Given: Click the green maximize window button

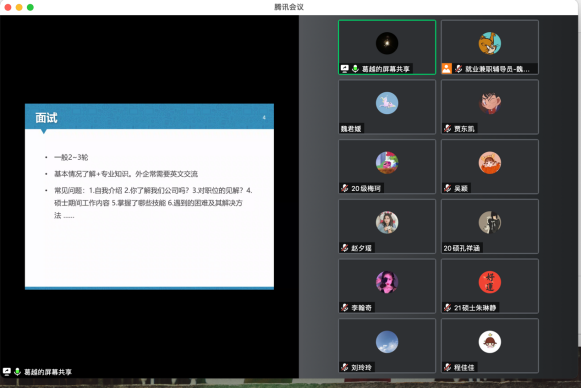Looking at the screenshot, I should point(30,7).
